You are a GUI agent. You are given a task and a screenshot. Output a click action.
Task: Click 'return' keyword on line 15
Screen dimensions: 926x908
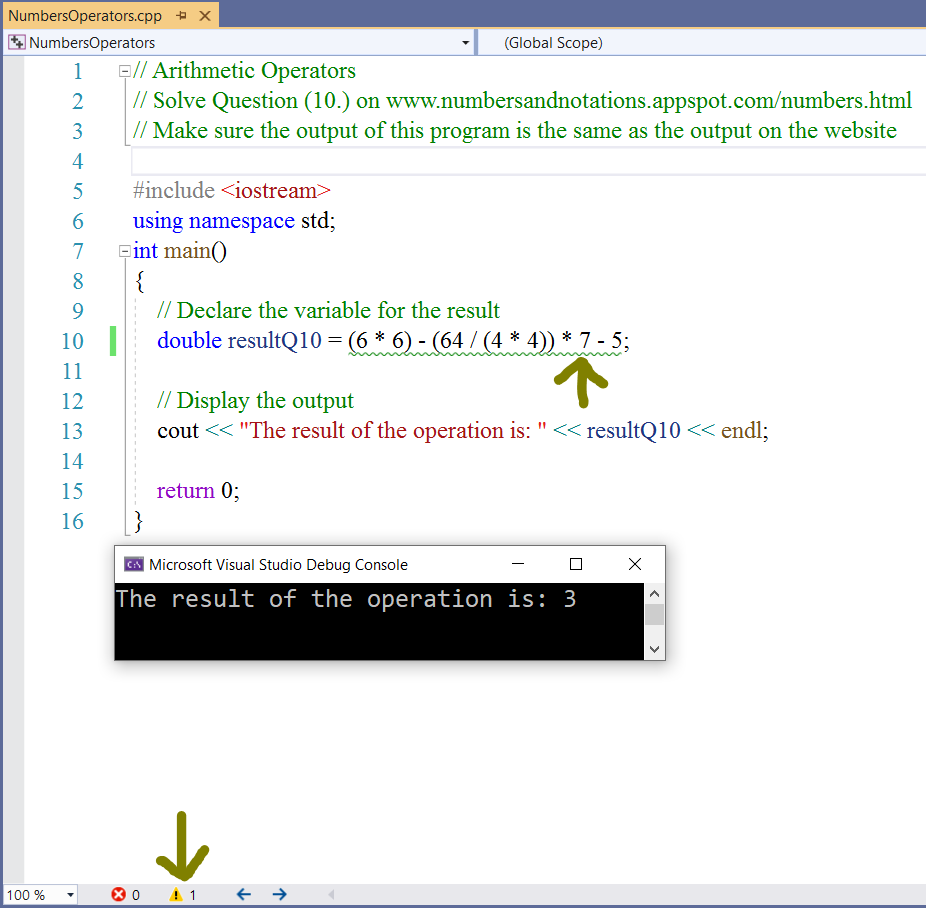pyautogui.click(x=185, y=491)
